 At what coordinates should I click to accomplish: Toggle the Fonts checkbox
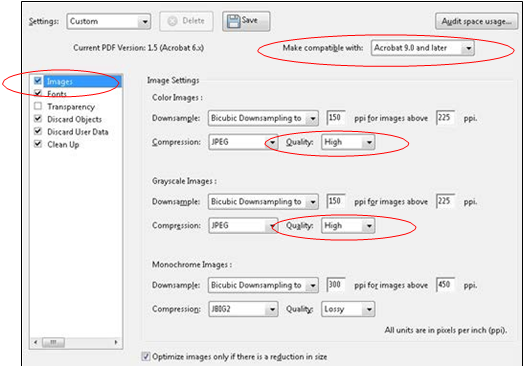pos(38,93)
